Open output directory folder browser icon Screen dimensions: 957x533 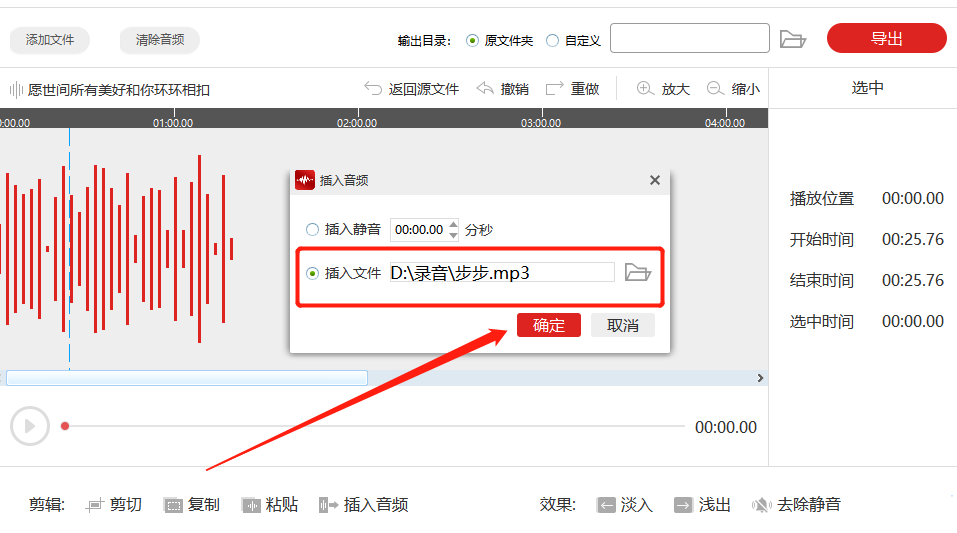click(x=793, y=39)
